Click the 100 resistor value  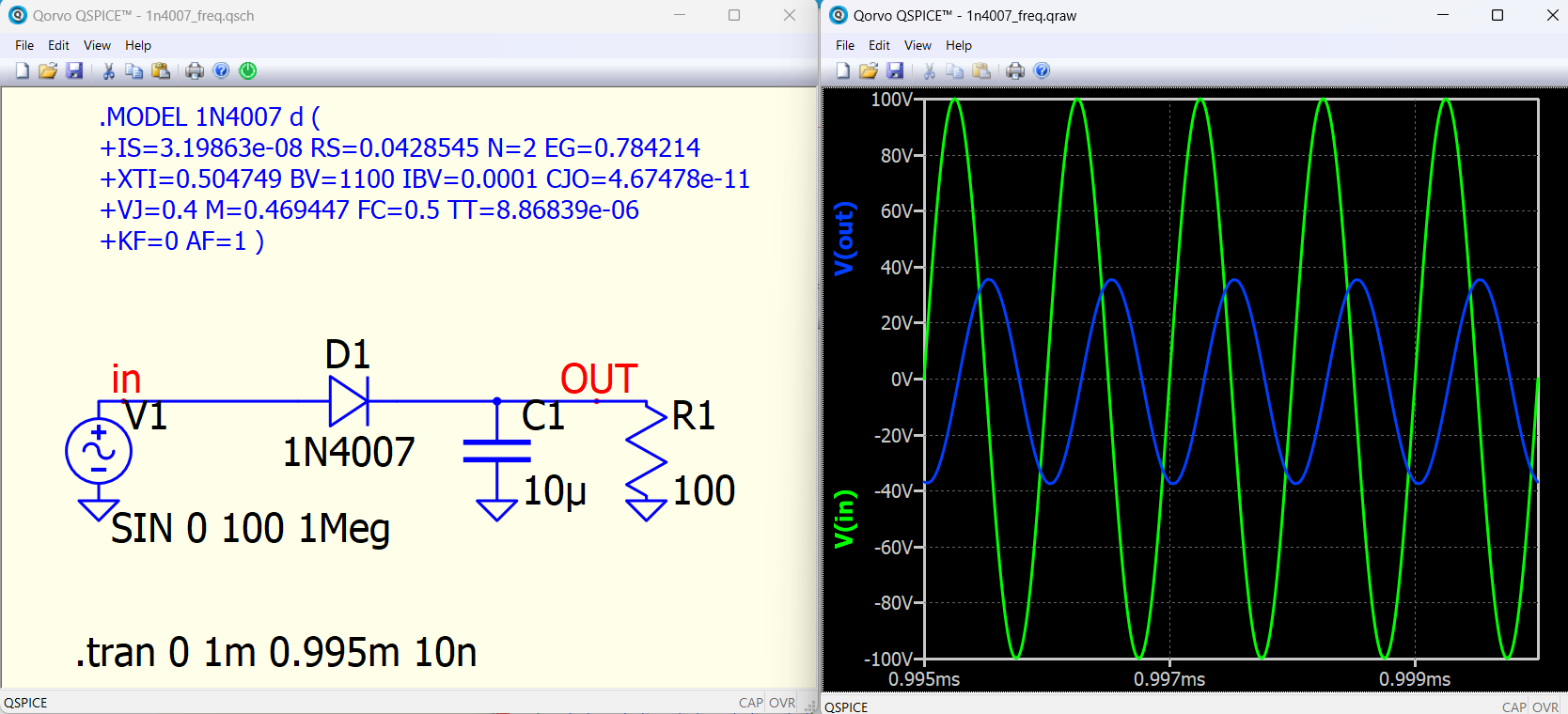click(704, 490)
